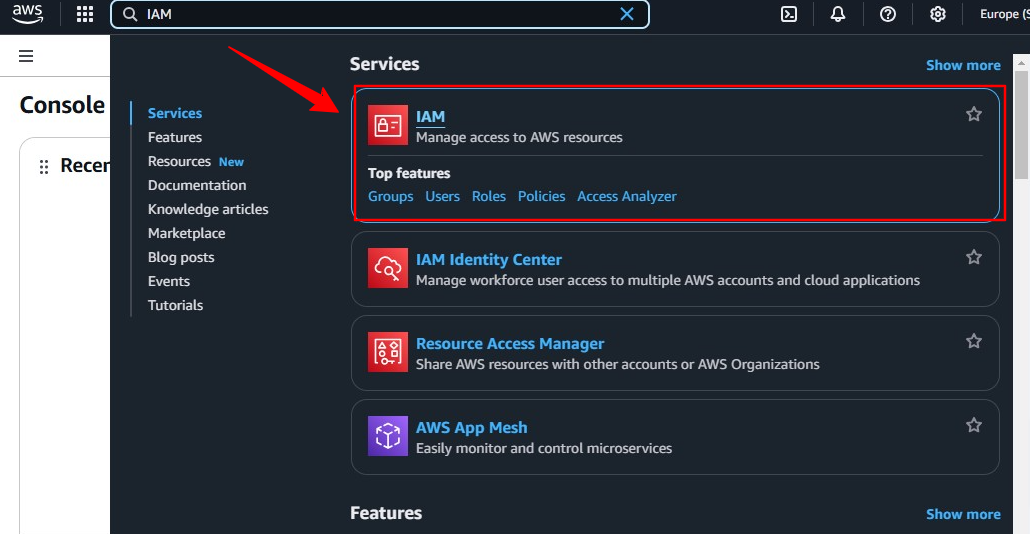
Task: Open the Access Analyzer feature link
Action: coord(627,196)
